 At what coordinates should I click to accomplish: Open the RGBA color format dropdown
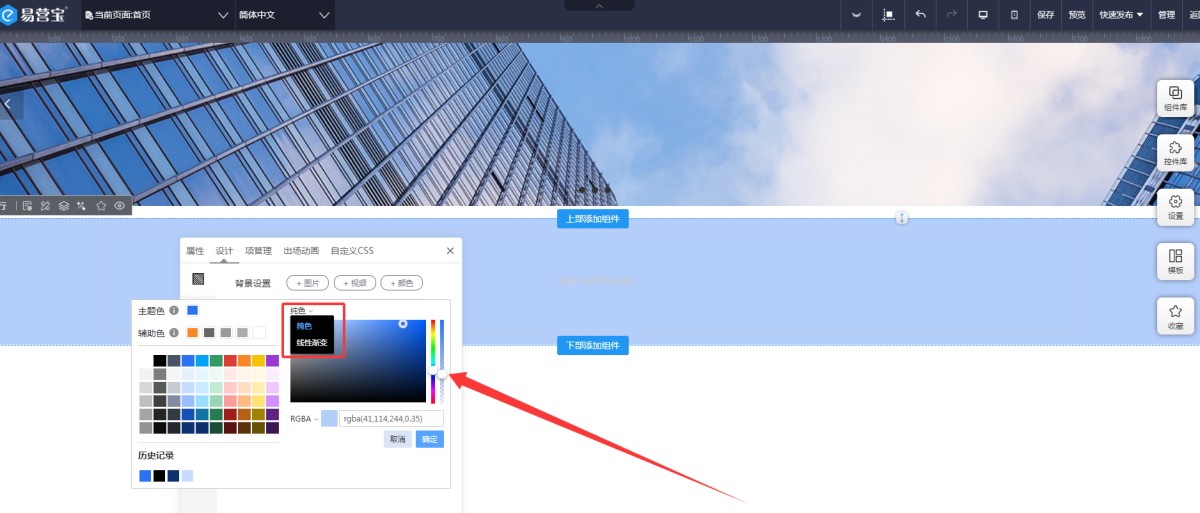304,419
